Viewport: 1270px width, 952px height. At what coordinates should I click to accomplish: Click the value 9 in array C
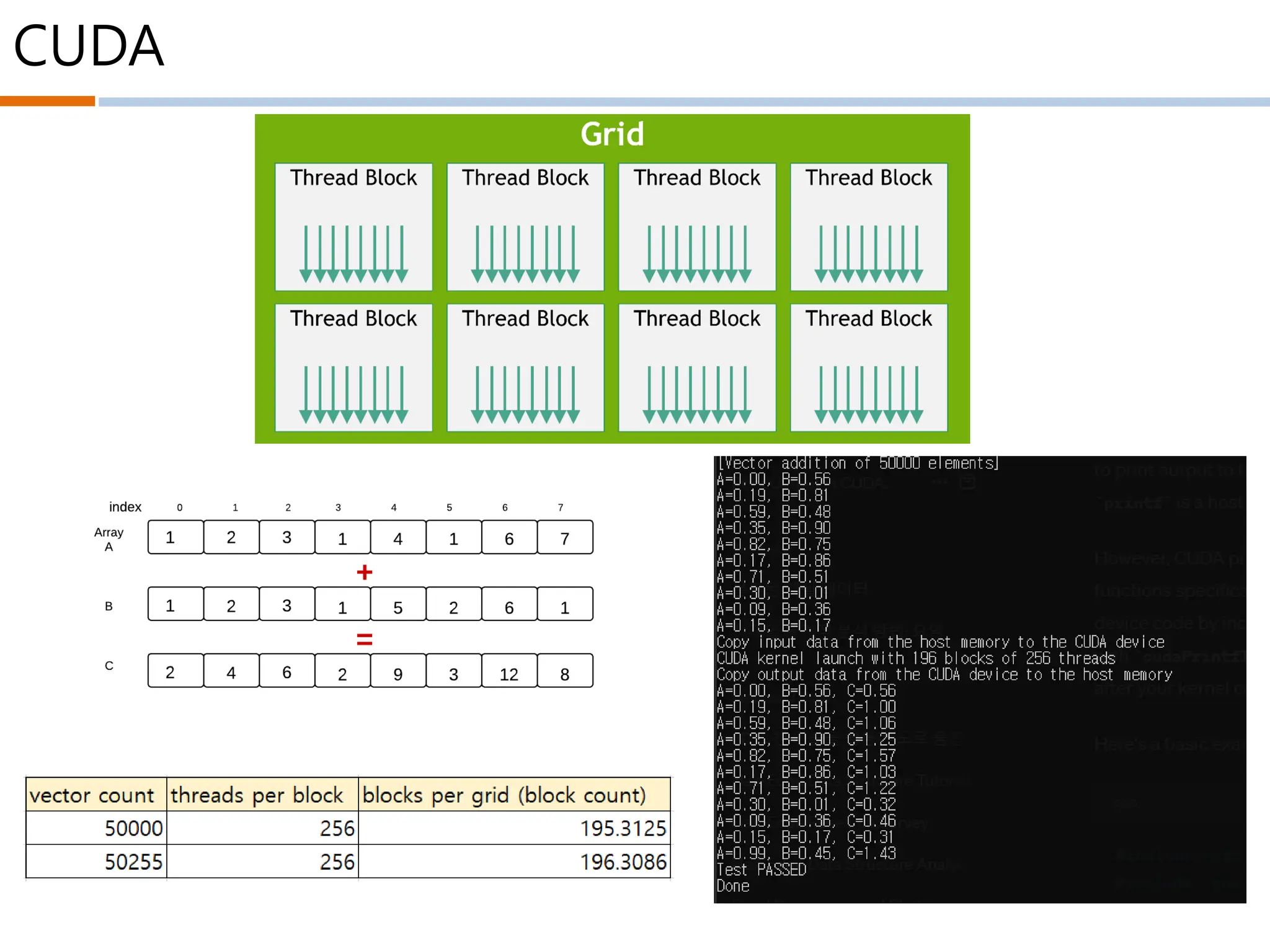pyautogui.click(x=397, y=674)
